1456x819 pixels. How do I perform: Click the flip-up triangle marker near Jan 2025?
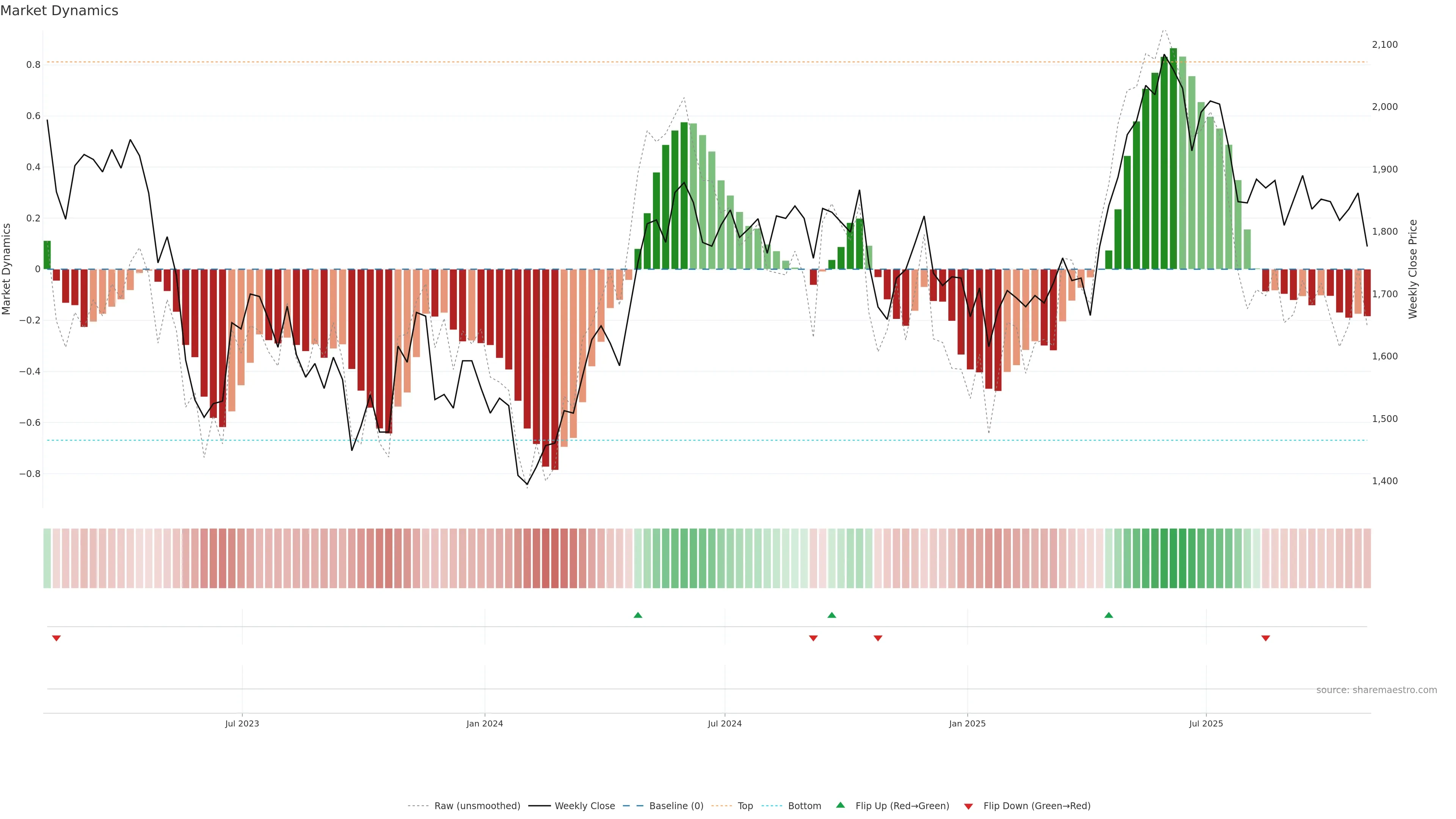[1108, 615]
